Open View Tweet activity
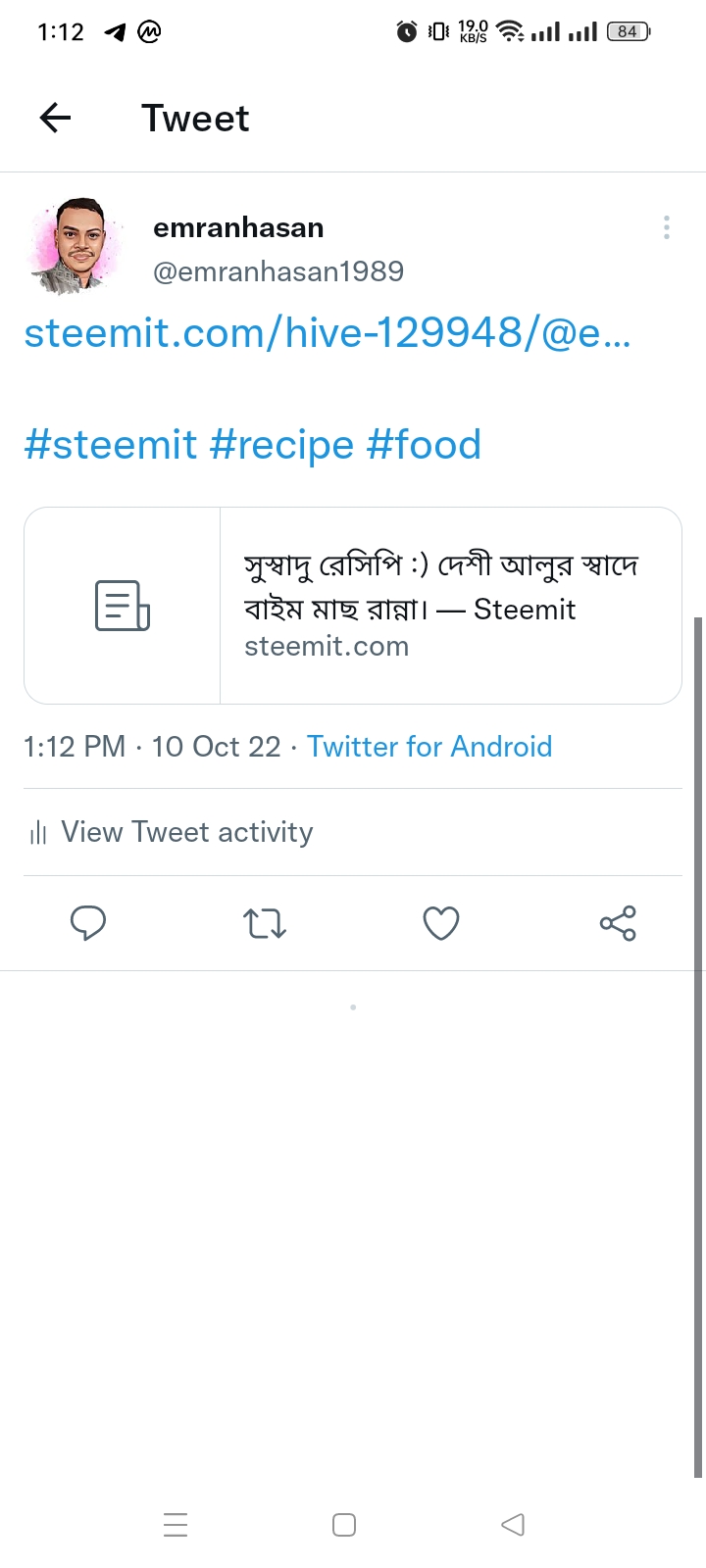 (186, 833)
